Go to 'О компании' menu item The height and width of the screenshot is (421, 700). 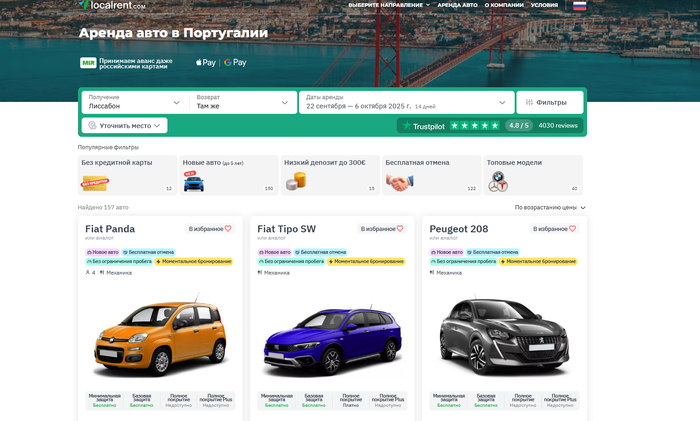pos(504,5)
